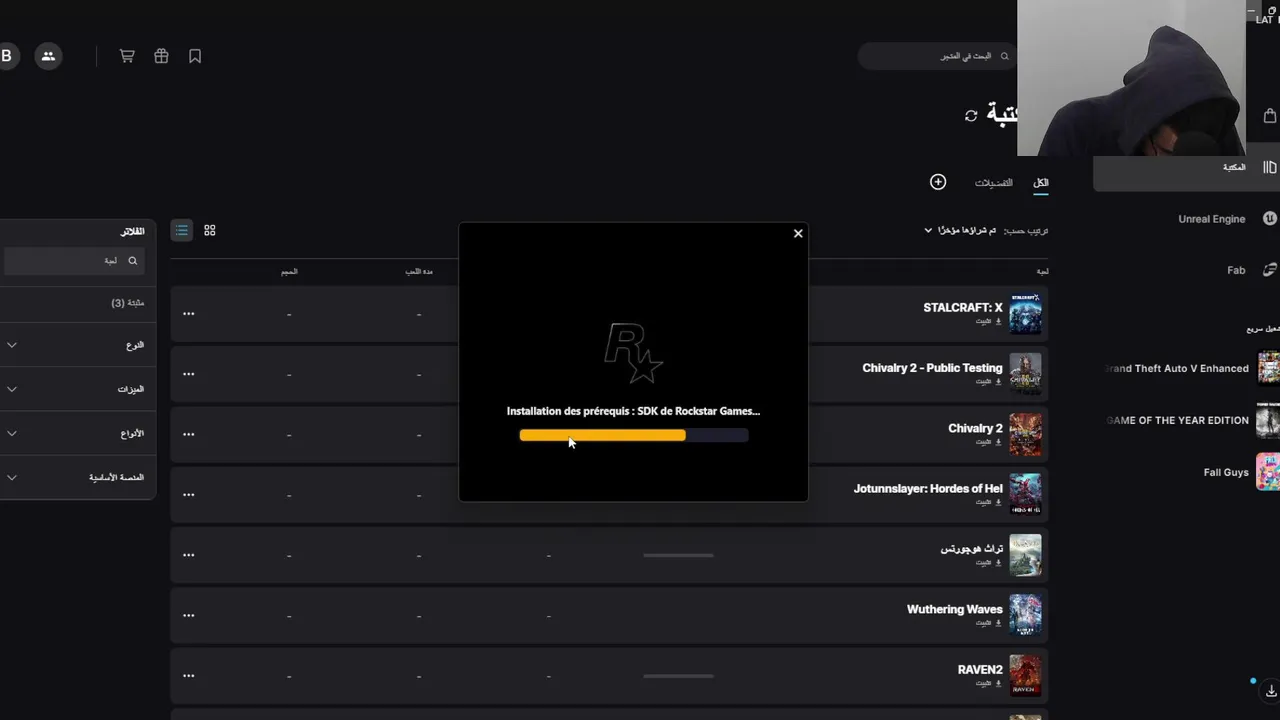Select the الكل tab
1280x720 pixels.
(1041, 183)
